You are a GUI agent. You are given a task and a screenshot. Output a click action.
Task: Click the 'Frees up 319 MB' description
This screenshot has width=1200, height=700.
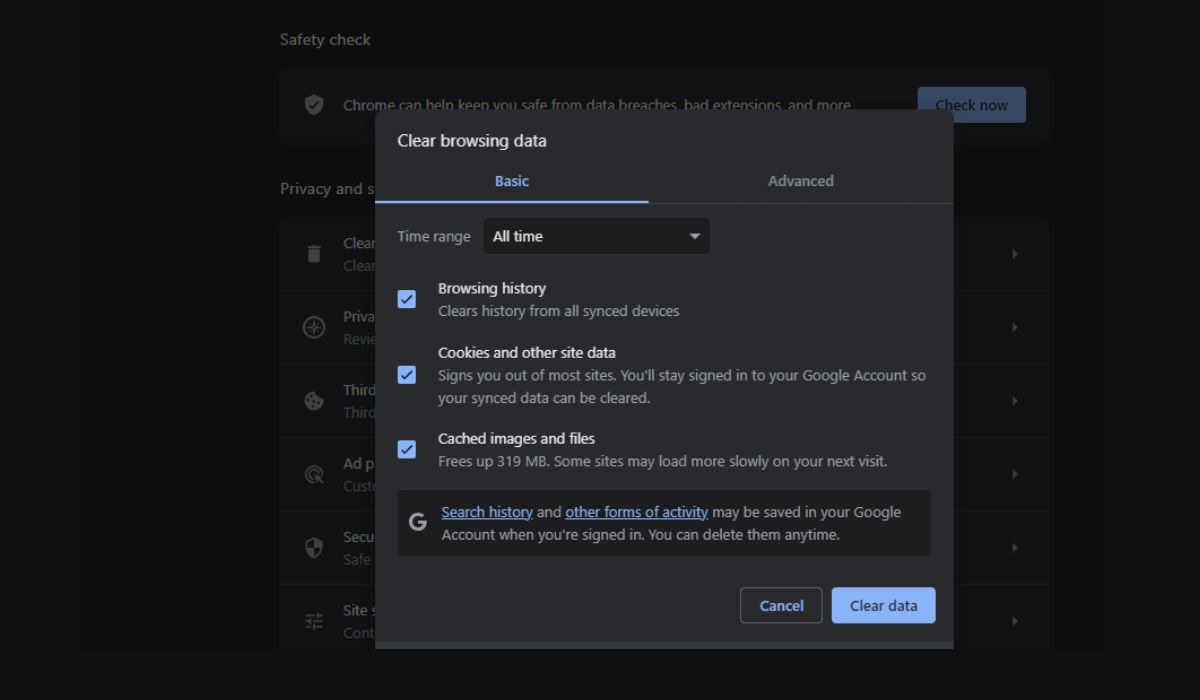click(x=662, y=461)
